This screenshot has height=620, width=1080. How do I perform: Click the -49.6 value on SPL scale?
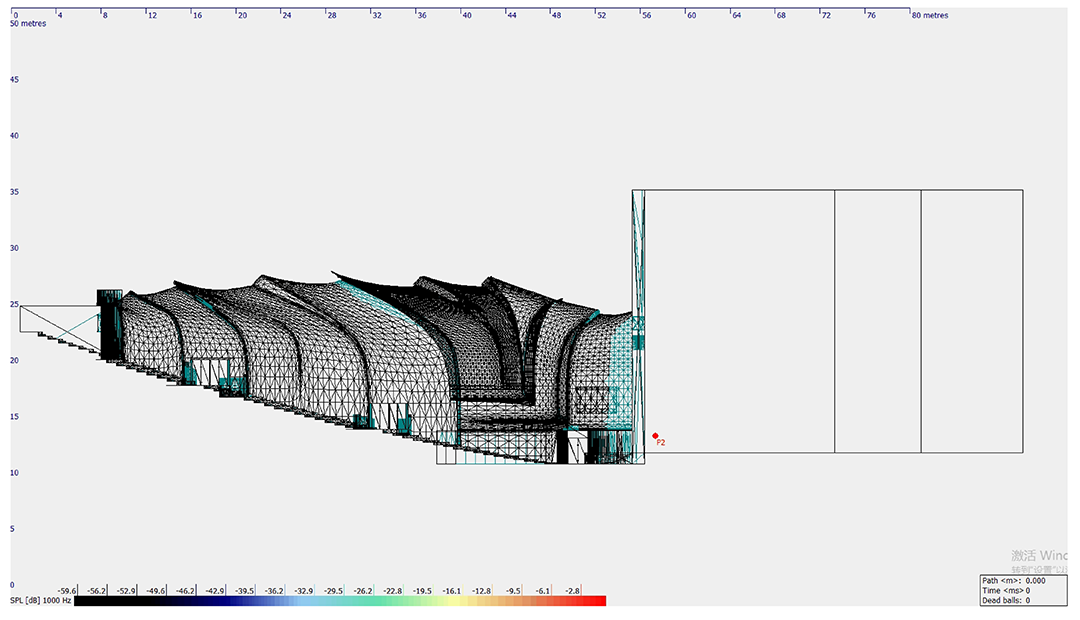point(156,591)
